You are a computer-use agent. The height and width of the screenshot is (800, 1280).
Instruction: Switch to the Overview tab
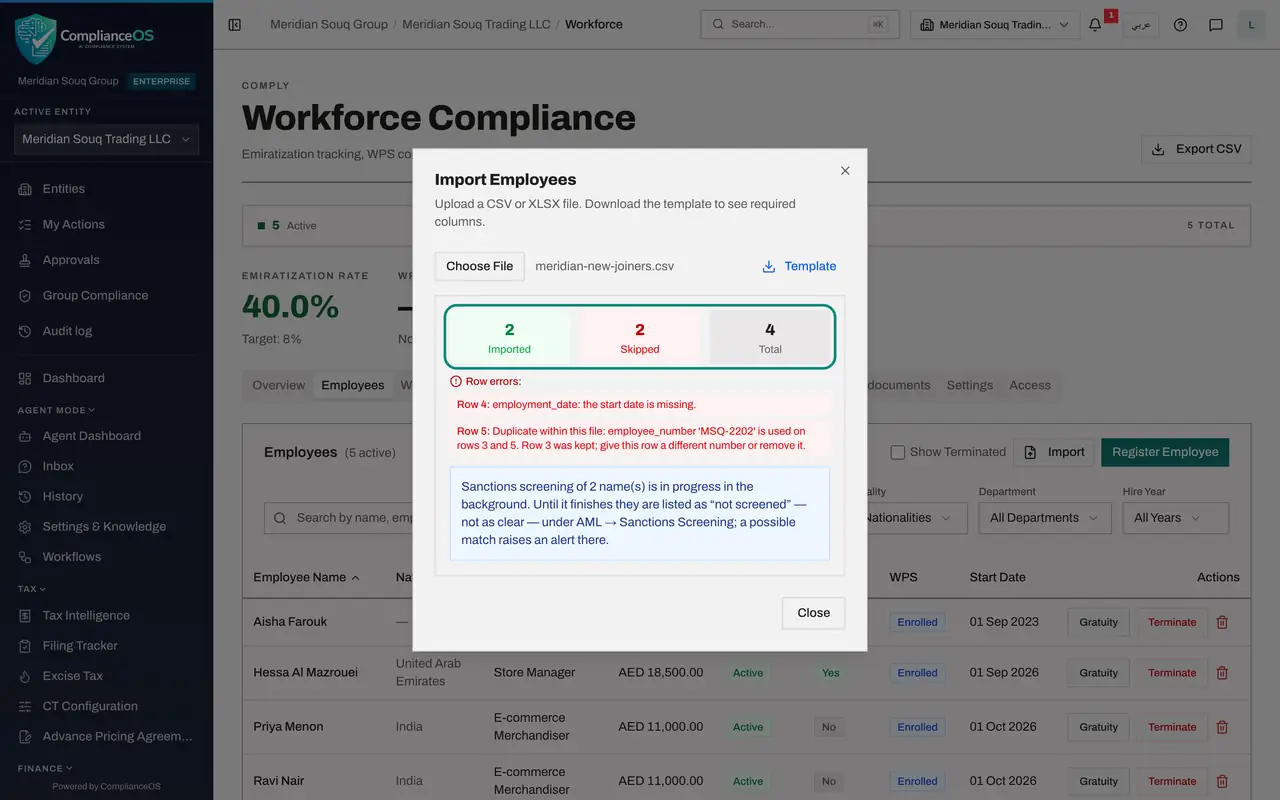[279, 385]
